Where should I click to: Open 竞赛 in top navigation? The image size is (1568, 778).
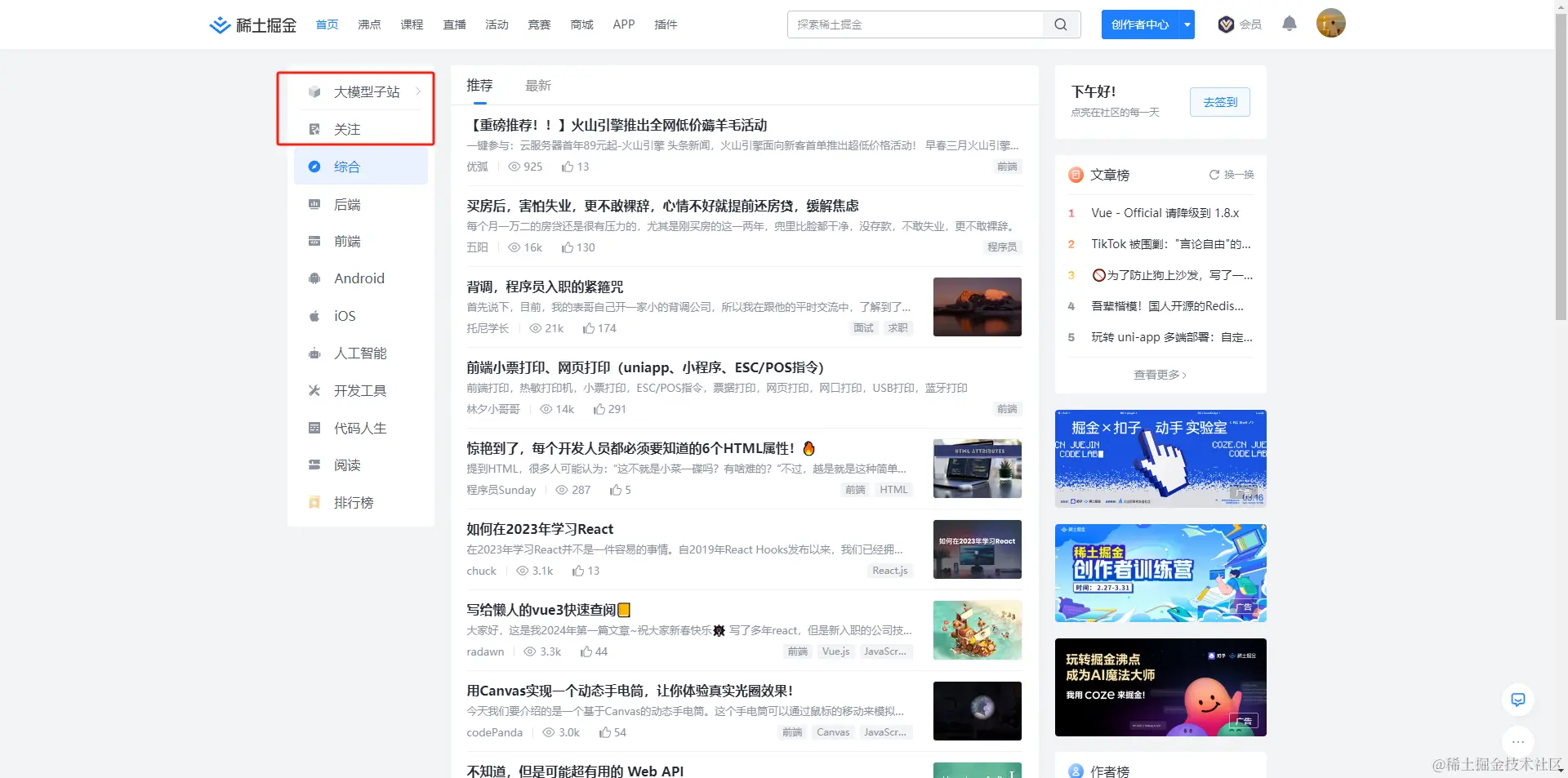pos(539,24)
